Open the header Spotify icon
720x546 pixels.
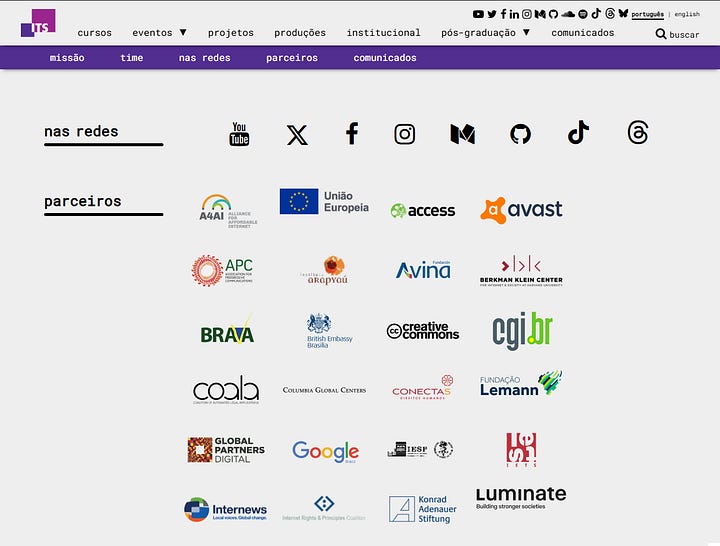pos(583,14)
